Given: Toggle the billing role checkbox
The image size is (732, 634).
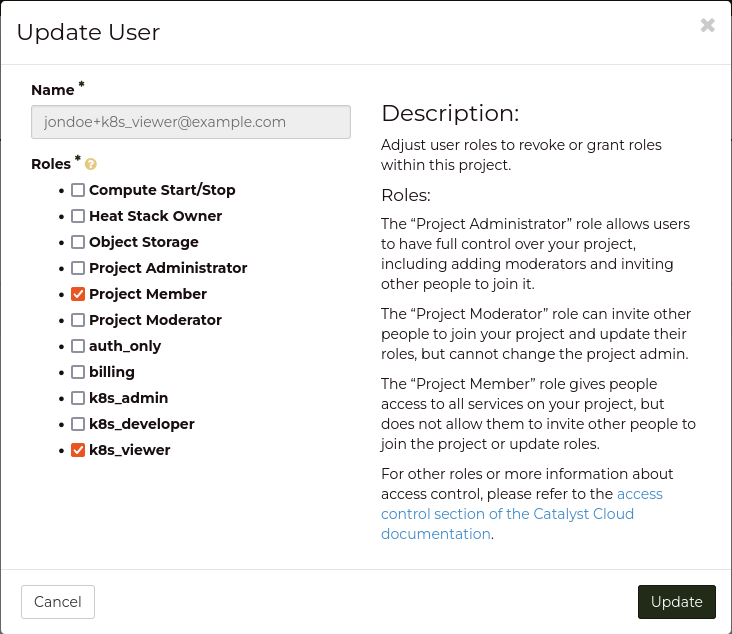Looking at the screenshot, I should [x=78, y=372].
